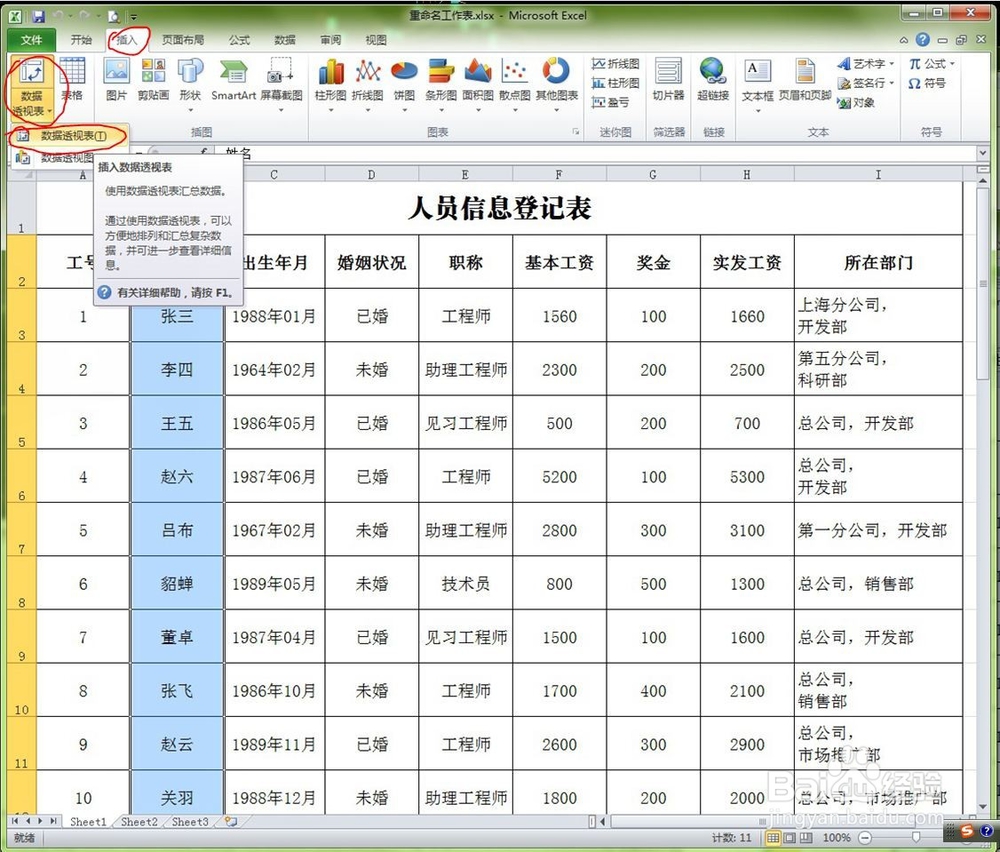Insert a new worksheet tab button
1000x852 pixels.
tap(231, 822)
